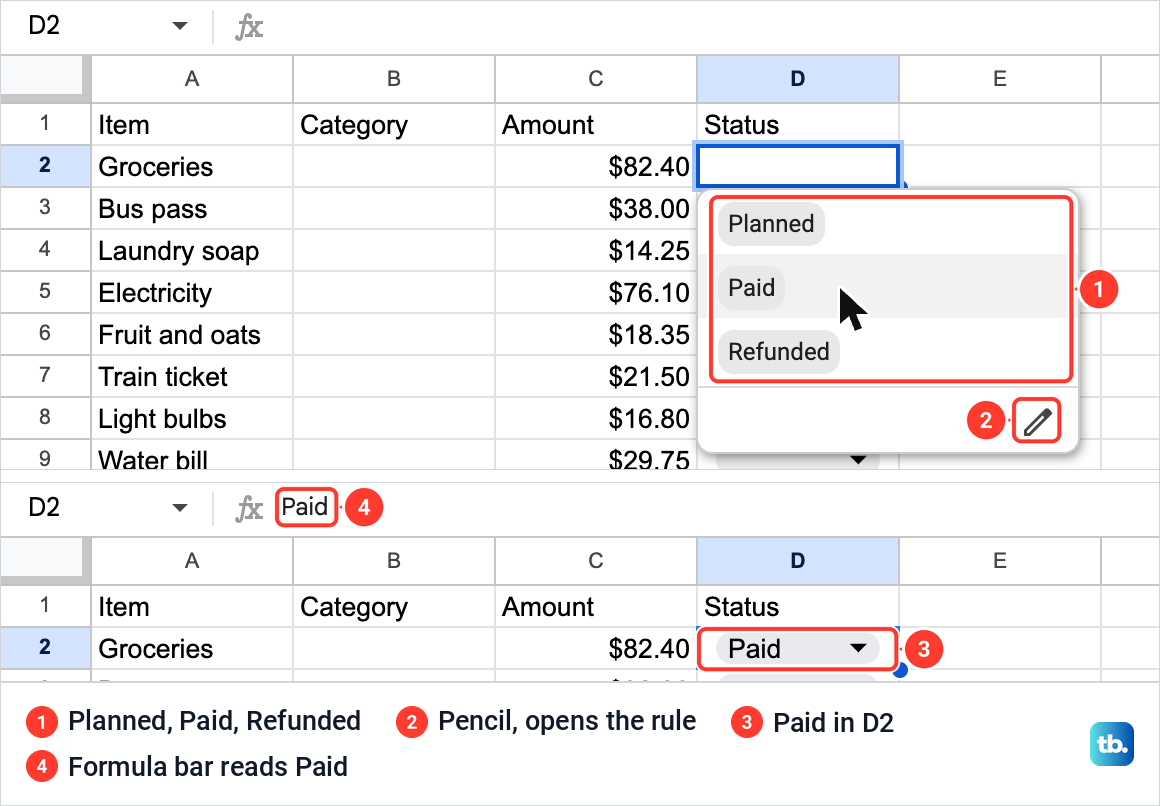Click the edit pencil icon in the dropdown popup

point(1036,421)
